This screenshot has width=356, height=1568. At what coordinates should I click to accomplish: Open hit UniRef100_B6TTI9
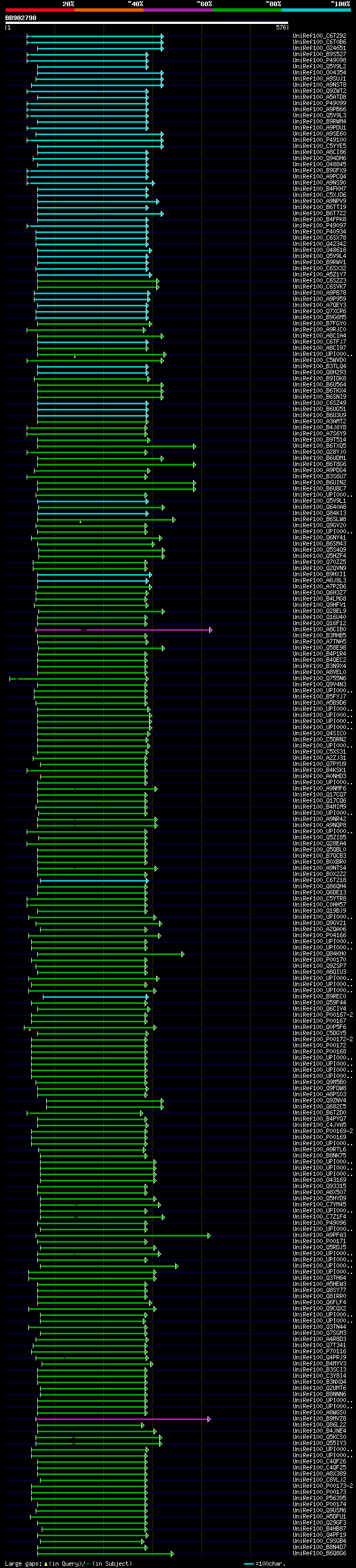(319, 207)
